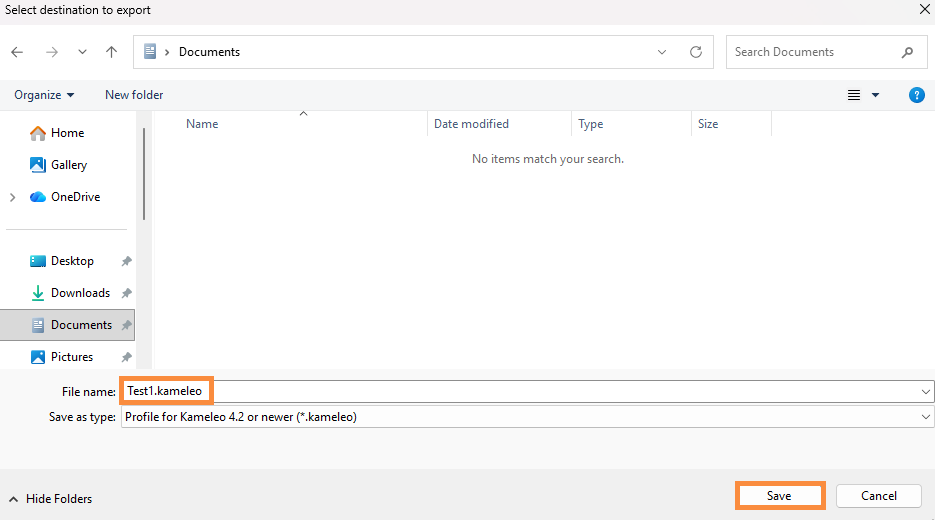Open Gallery in the navigation pane
The image size is (935, 520).
tap(58, 165)
